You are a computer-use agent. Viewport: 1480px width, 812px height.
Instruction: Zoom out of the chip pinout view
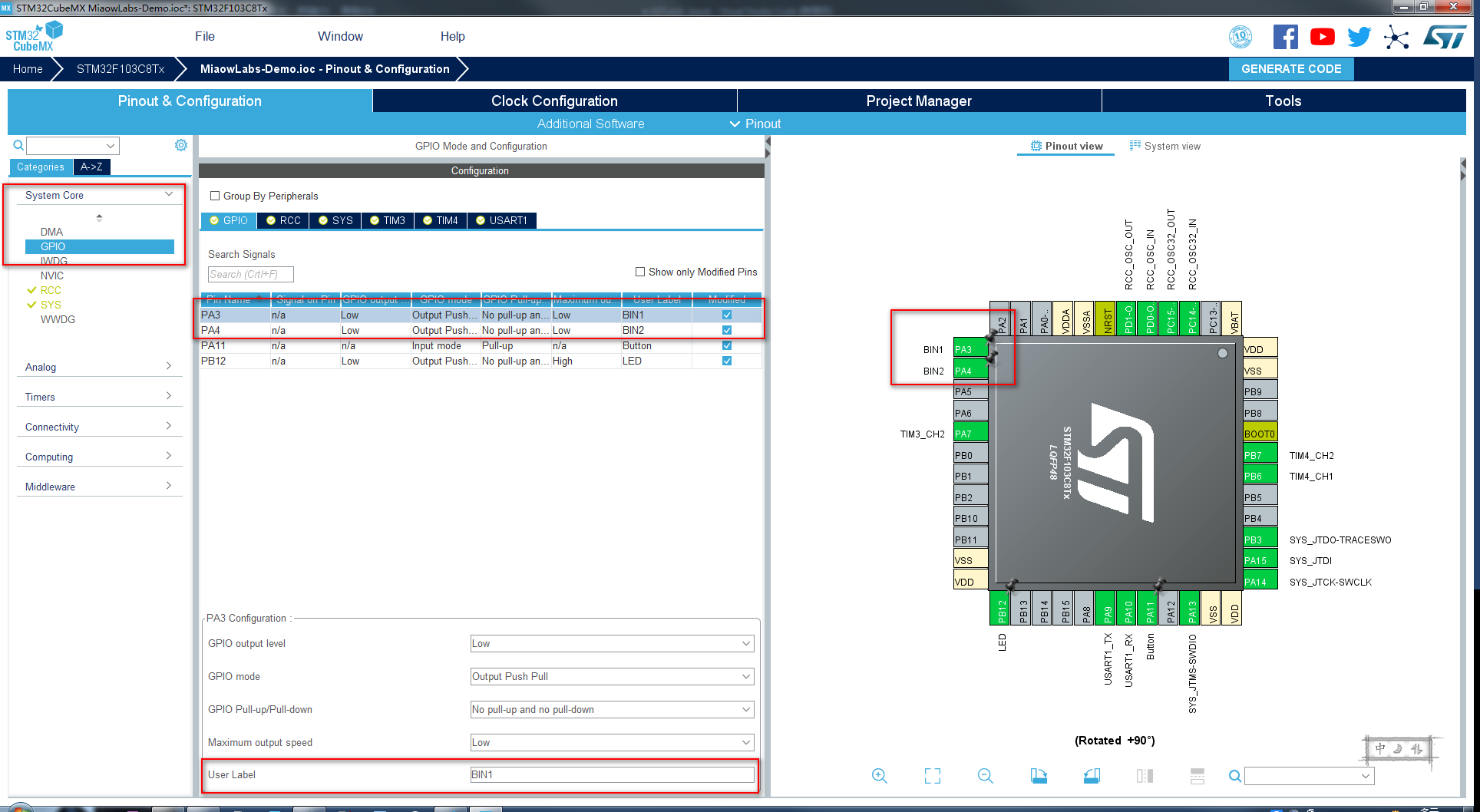coord(986,776)
